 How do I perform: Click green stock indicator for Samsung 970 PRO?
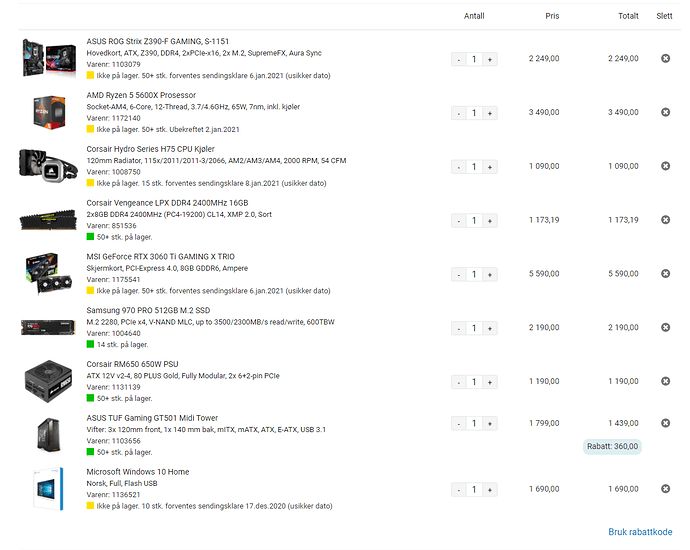(x=90, y=344)
